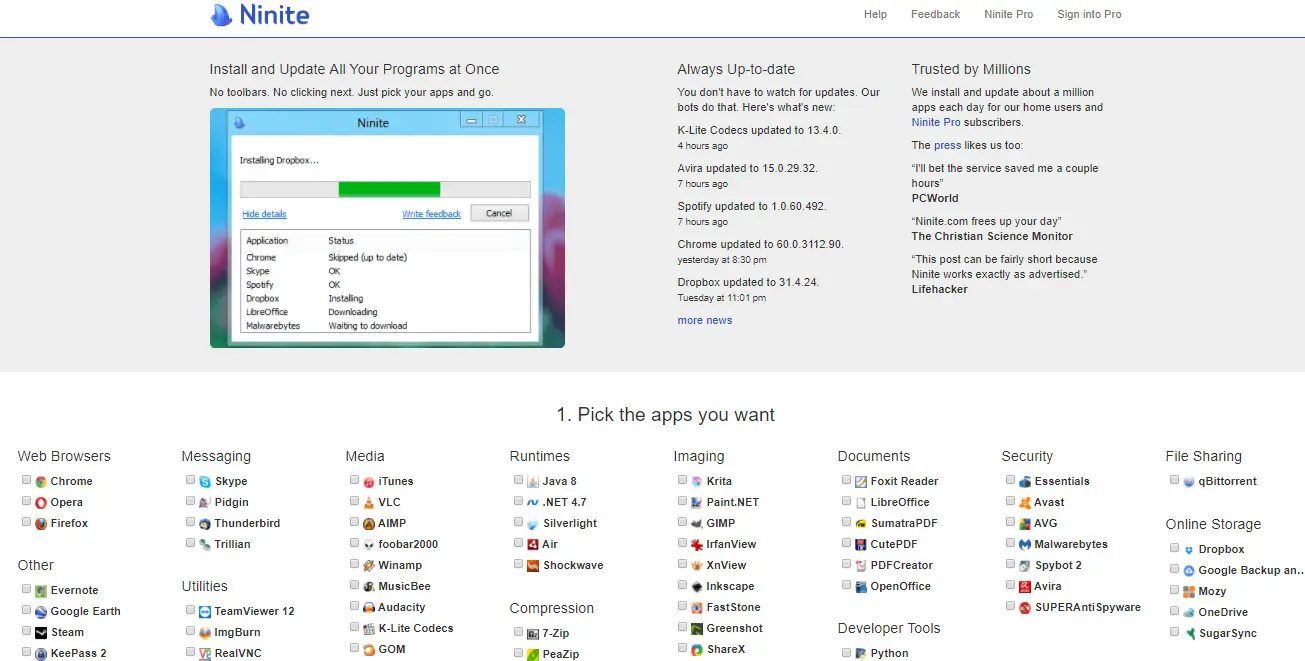The width and height of the screenshot is (1305, 661).
Task: Click the Online Storage heading
Action: [x=1213, y=524]
